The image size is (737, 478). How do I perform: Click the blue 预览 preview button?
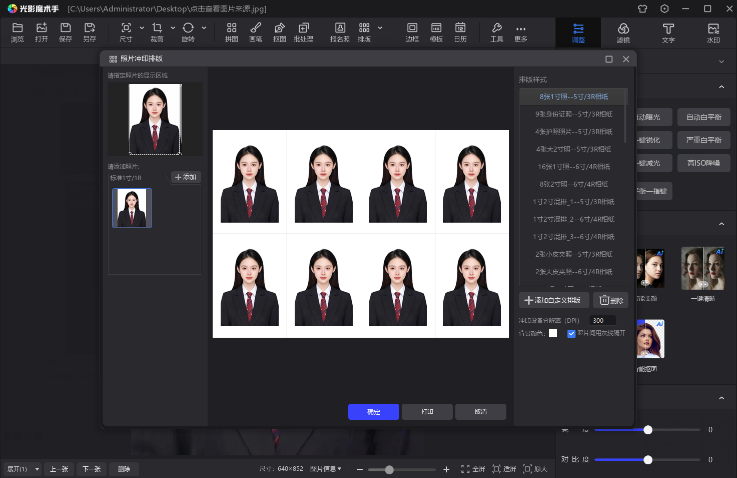(x=373, y=411)
